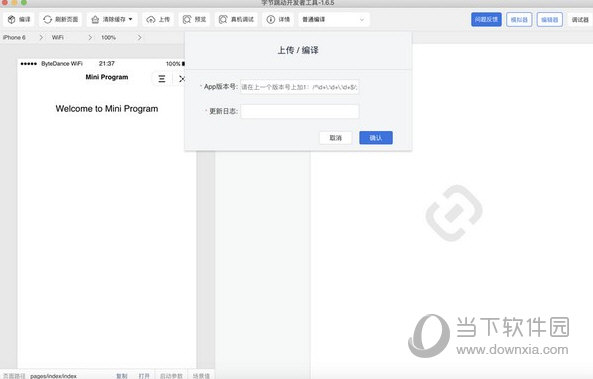Click the Mini Program title in simulator
Screen dimensions: 593x379
[107, 77]
